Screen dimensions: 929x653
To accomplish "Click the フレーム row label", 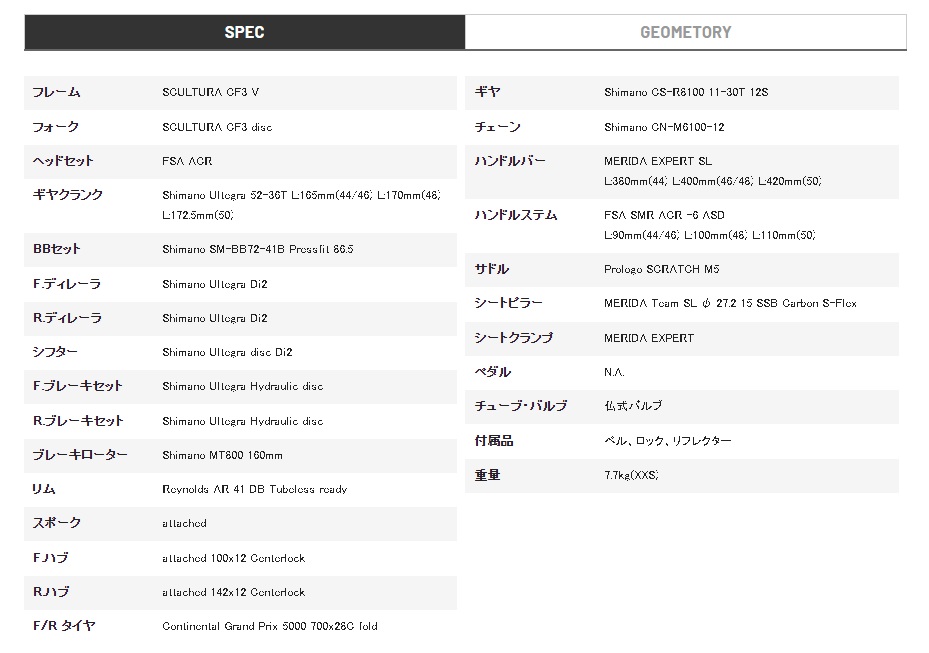I will tap(56, 92).
